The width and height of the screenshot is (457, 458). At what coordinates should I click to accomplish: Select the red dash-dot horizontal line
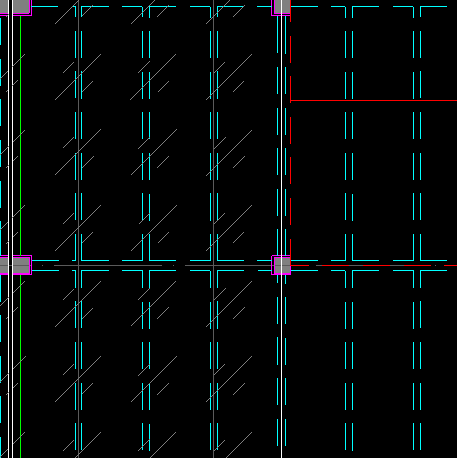coord(373,266)
